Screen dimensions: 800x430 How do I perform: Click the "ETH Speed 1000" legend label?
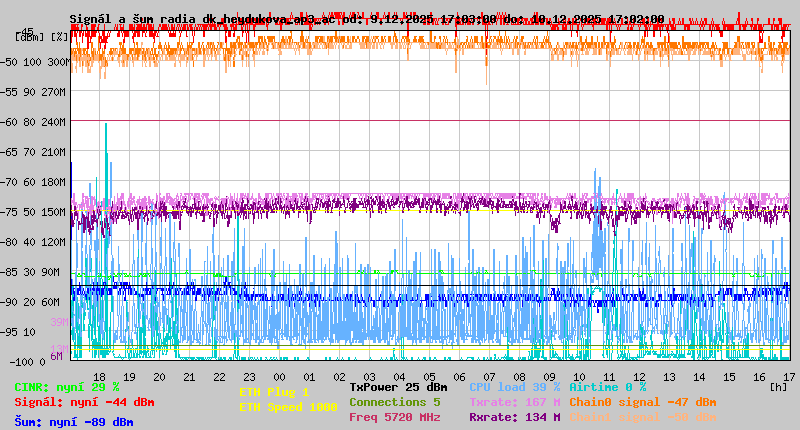coord(288,407)
